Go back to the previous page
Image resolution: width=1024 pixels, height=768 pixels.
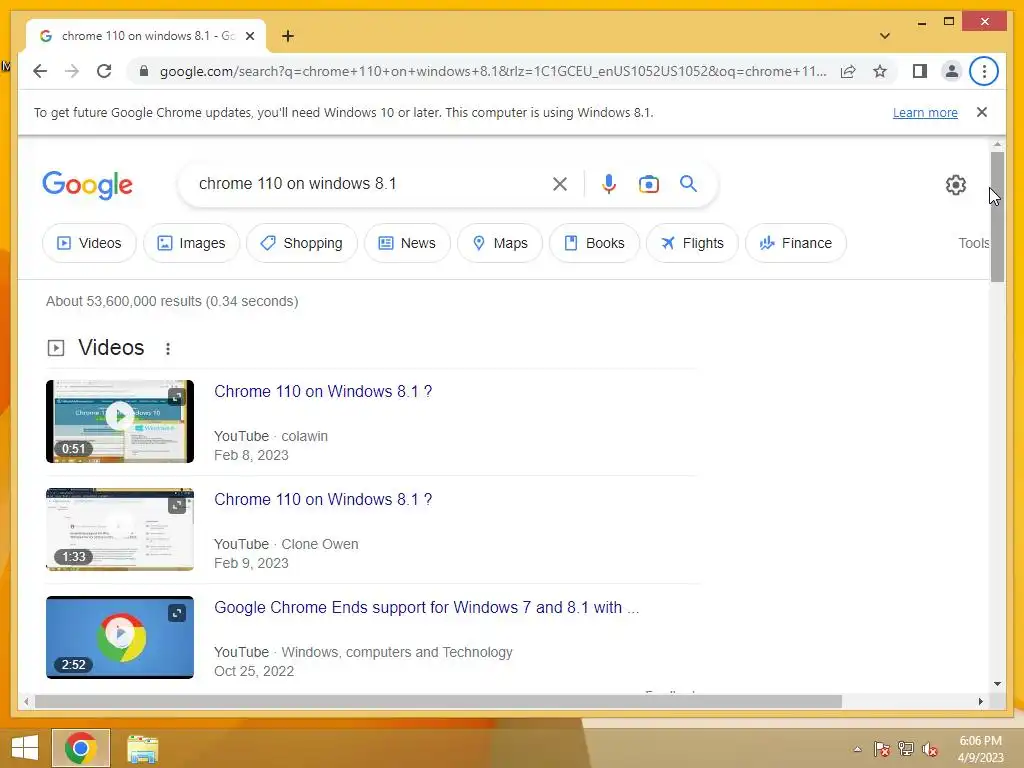coord(40,71)
